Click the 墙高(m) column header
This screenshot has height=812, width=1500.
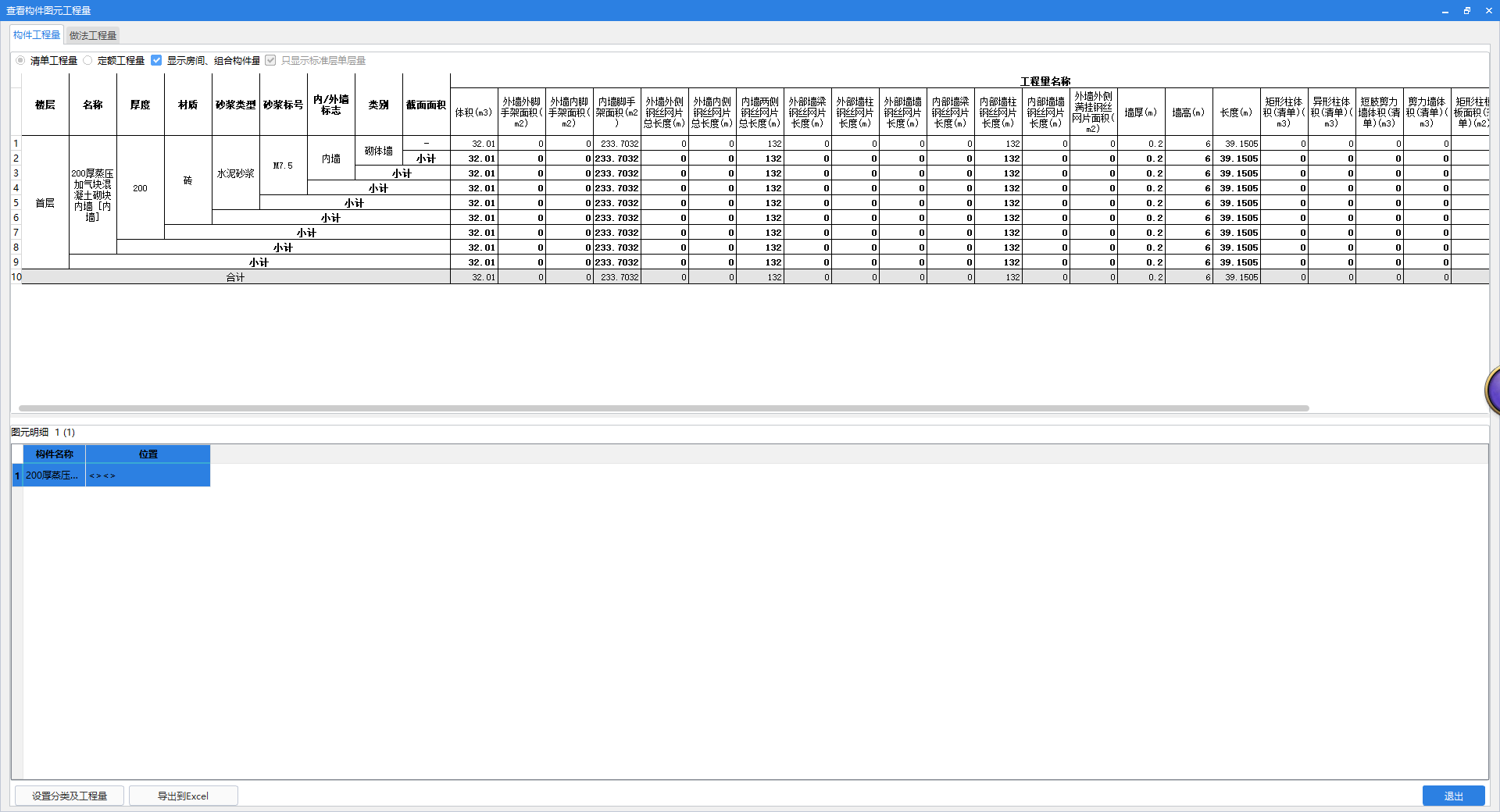click(x=1188, y=112)
